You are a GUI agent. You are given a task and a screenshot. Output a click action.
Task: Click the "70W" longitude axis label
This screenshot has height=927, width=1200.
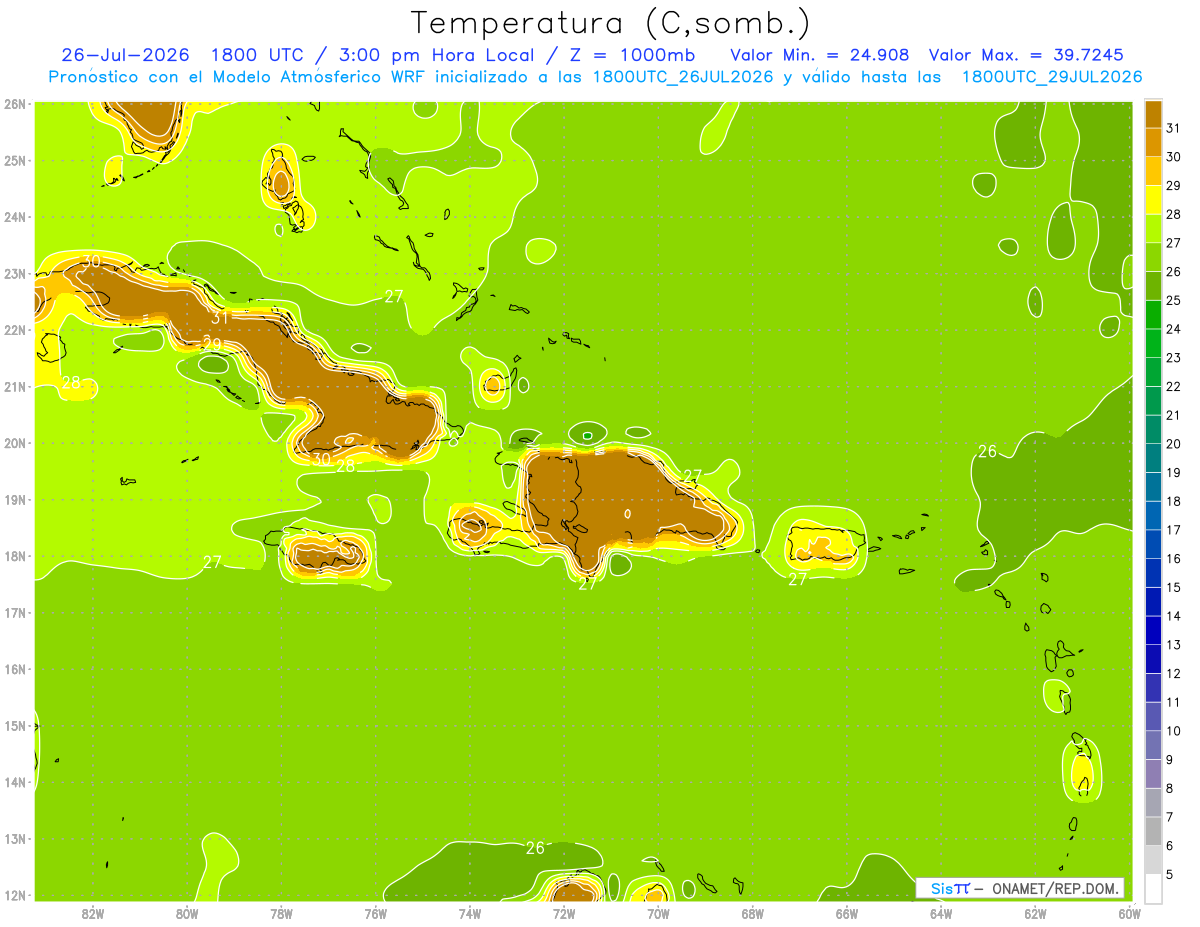658,913
